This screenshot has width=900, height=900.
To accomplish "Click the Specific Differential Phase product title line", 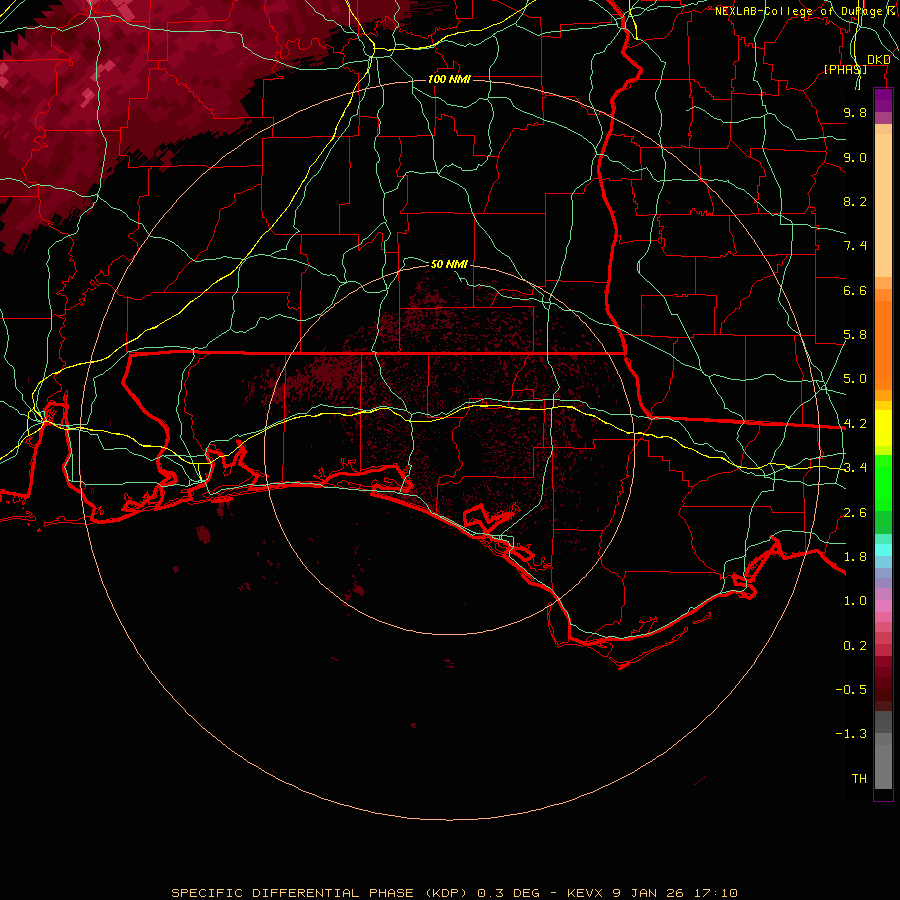I will pyautogui.click(x=454, y=893).
